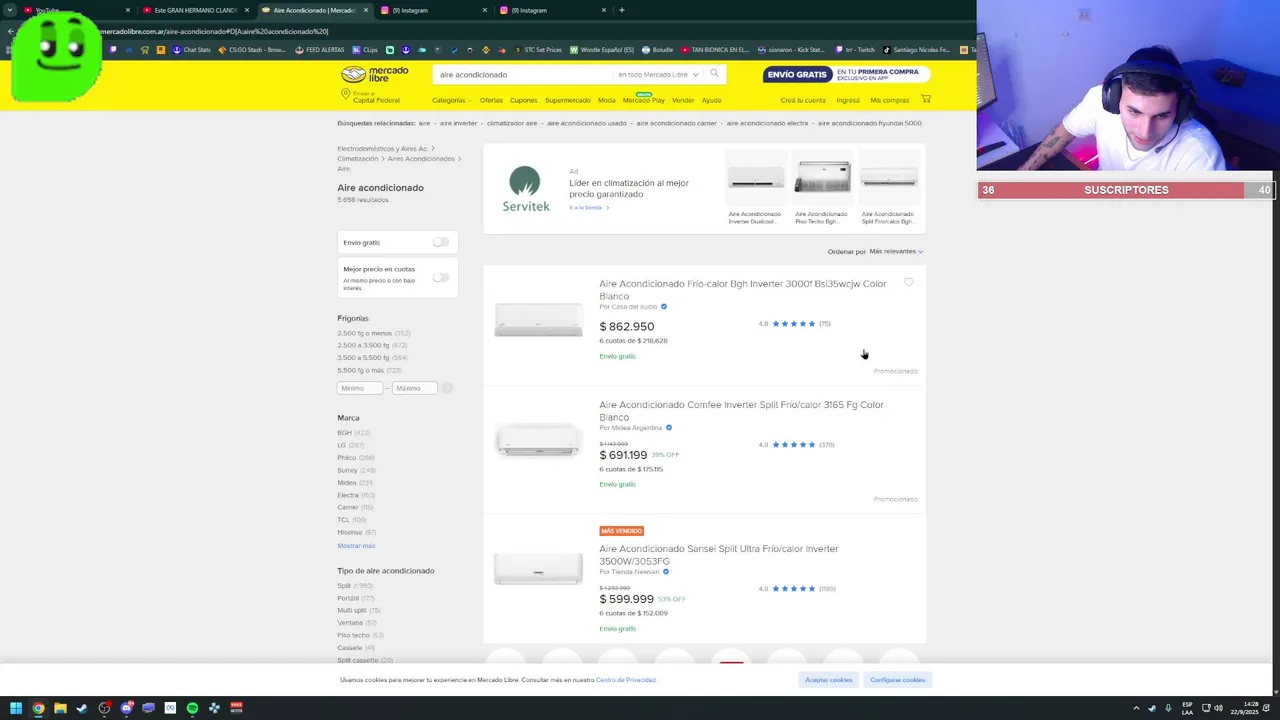Click the Wordle Español bookmark
The height and width of the screenshot is (720, 1280).
[602, 49]
